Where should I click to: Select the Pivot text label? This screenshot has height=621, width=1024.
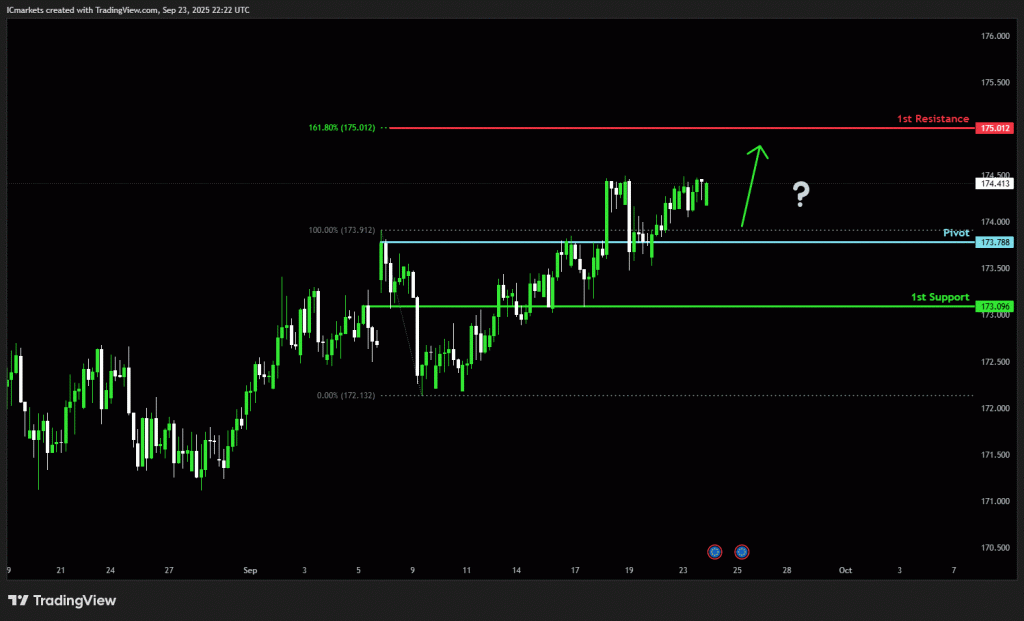pos(956,232)
